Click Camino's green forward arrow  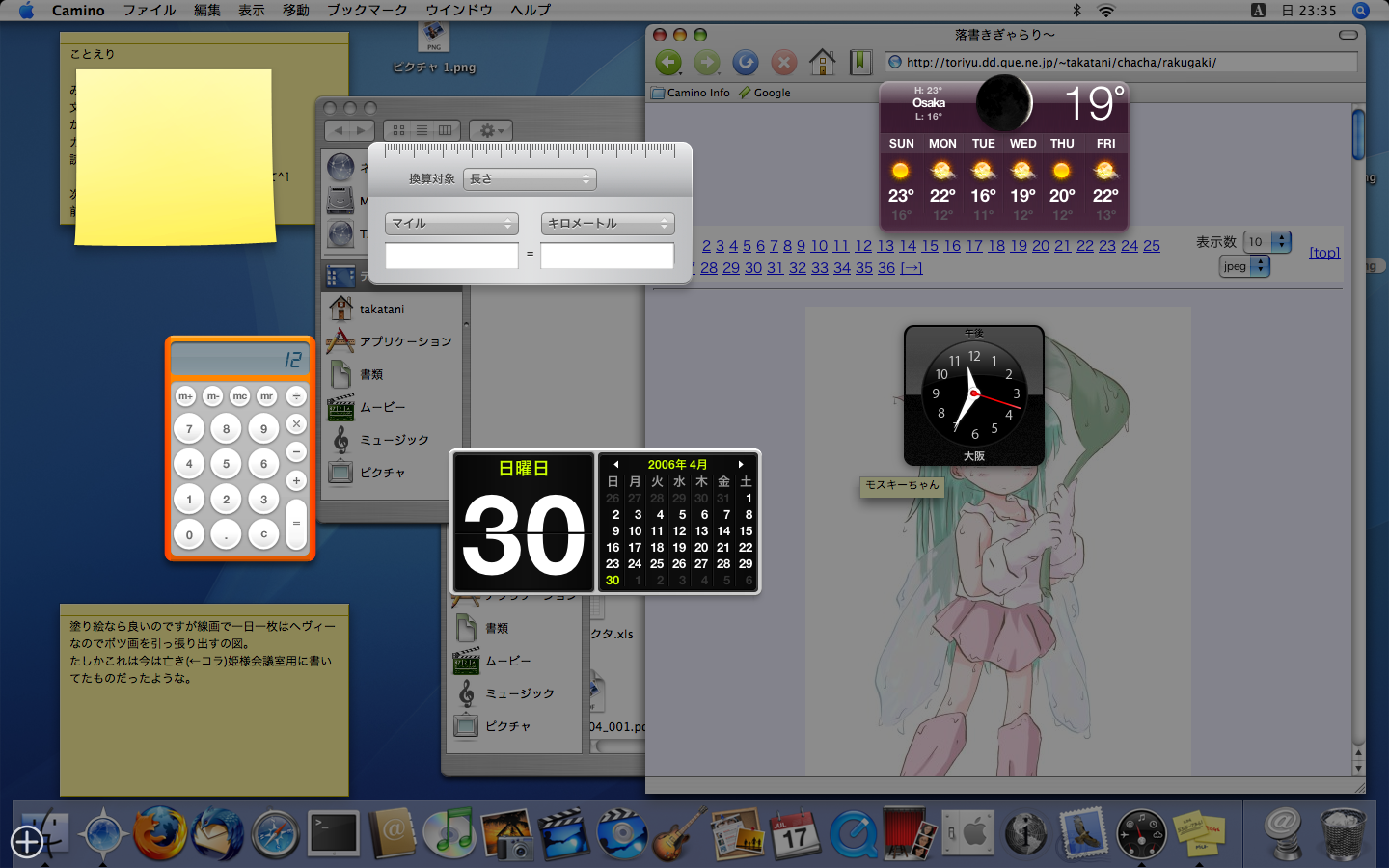click(x=707, y=63)
